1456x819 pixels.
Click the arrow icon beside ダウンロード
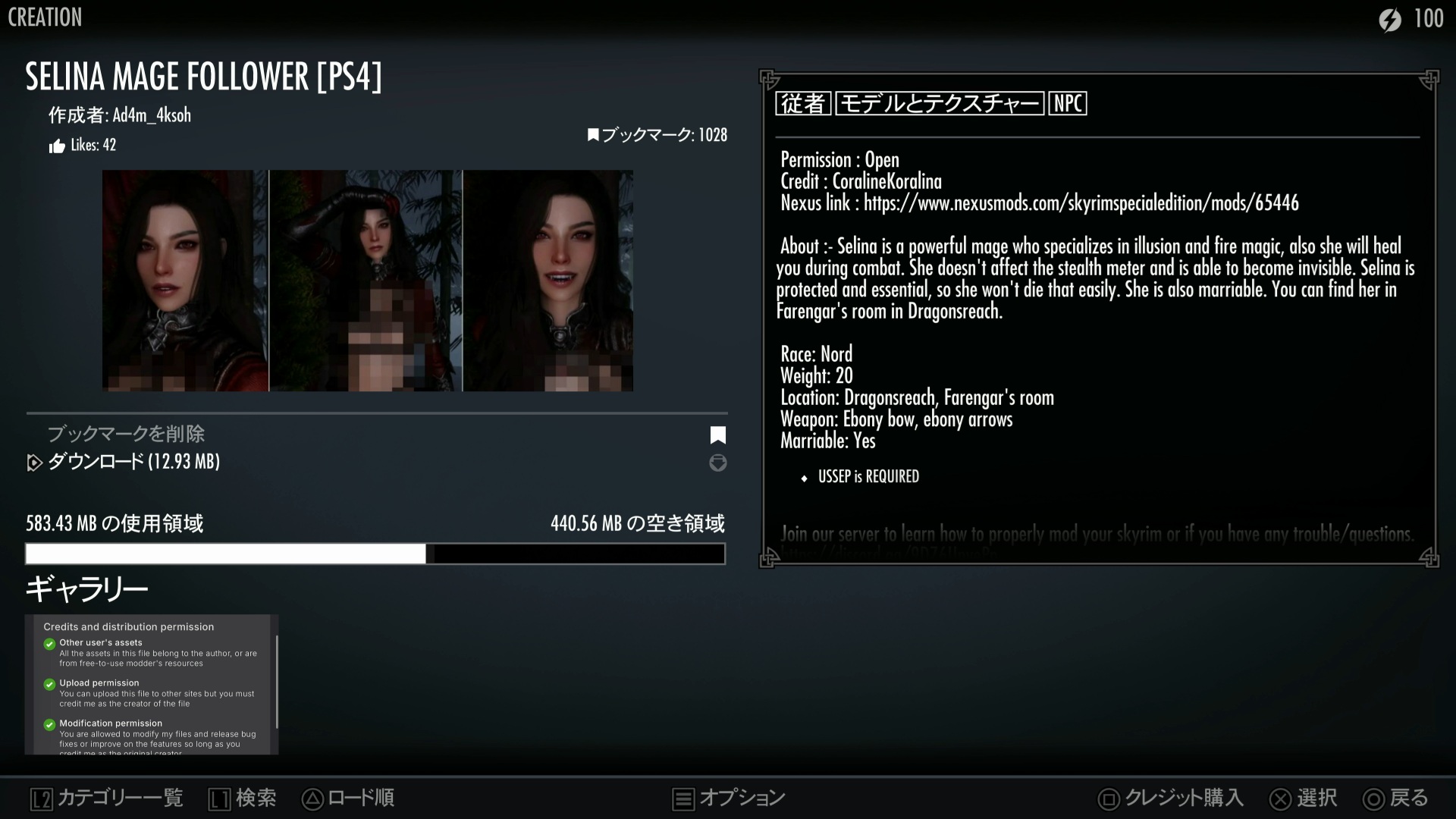[34, 463]
